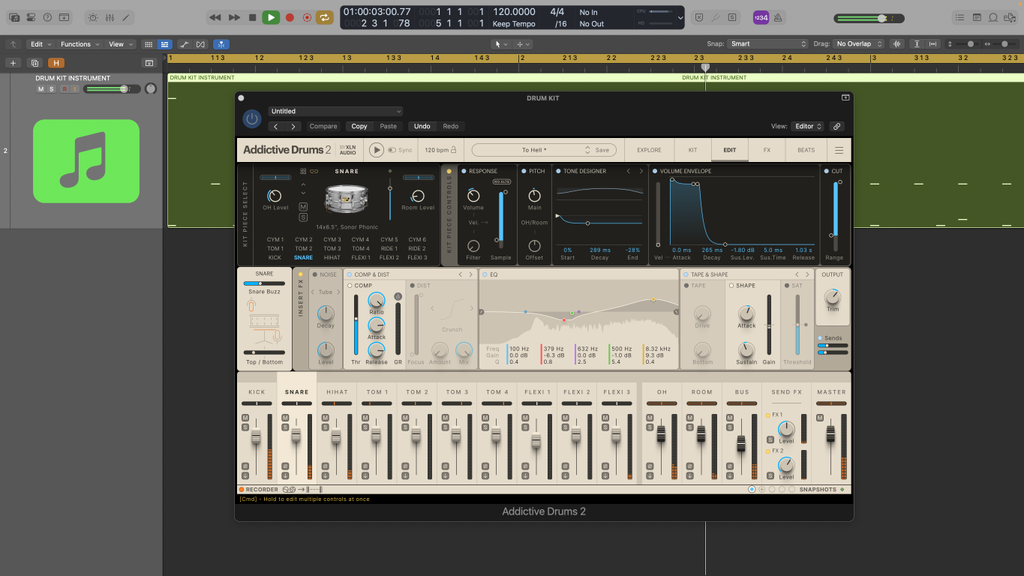The width and height of the screenshot is (1024, 576).
Task: Click the plugin link chain icon
Action: [x=837, y=127]
